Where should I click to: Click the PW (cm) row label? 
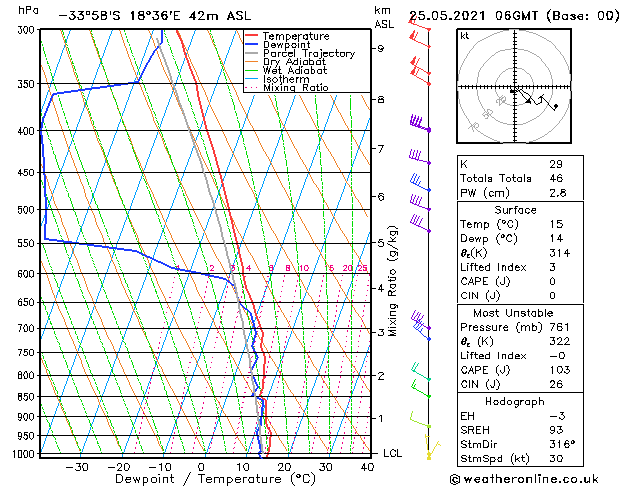pyautogui.click(x=485, y=193)
